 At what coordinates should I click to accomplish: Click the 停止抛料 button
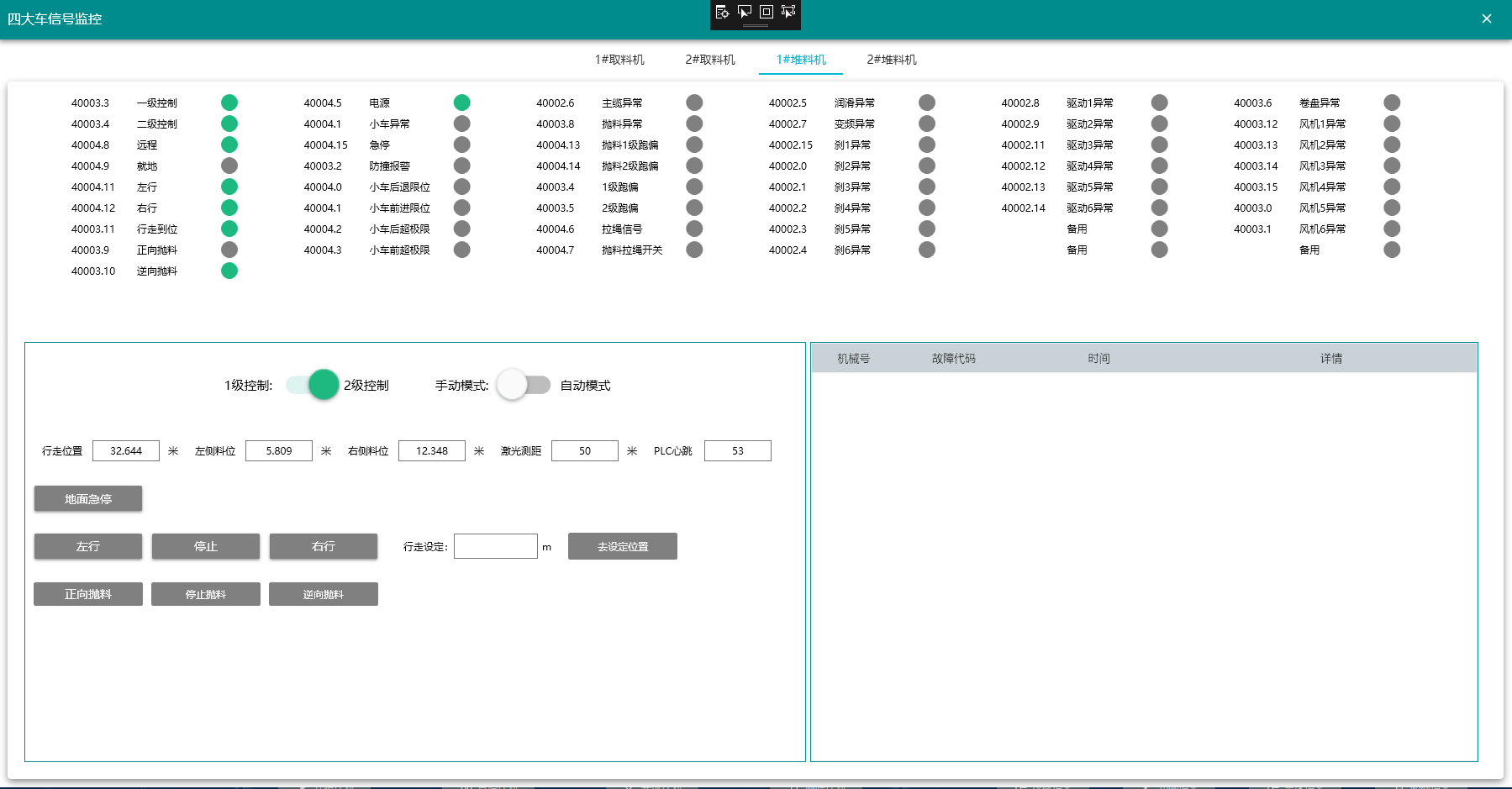click(206, 594)
